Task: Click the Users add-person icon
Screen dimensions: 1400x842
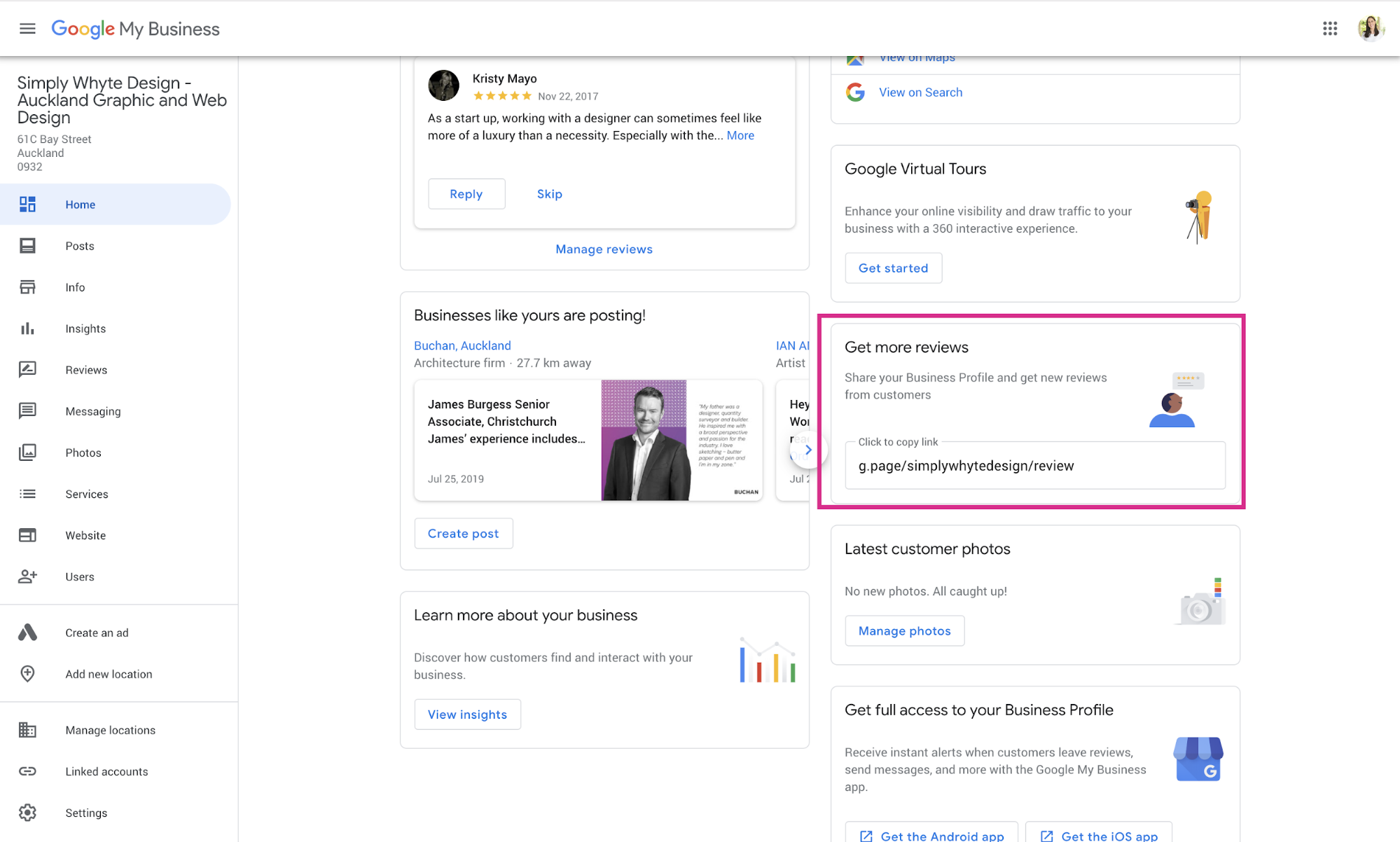Action: [x=27, y=577]
